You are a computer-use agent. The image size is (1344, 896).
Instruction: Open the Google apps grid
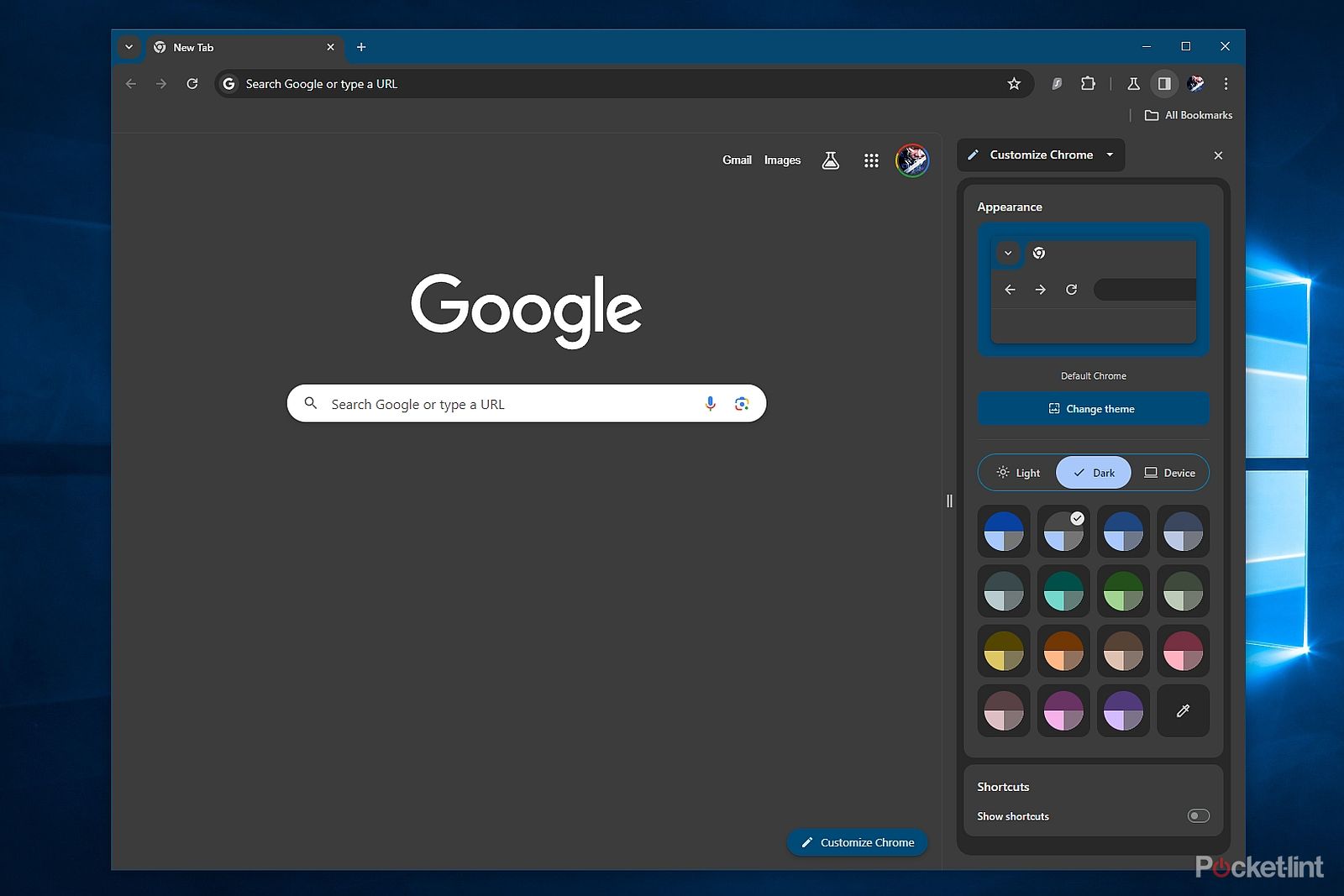(871, 160)
